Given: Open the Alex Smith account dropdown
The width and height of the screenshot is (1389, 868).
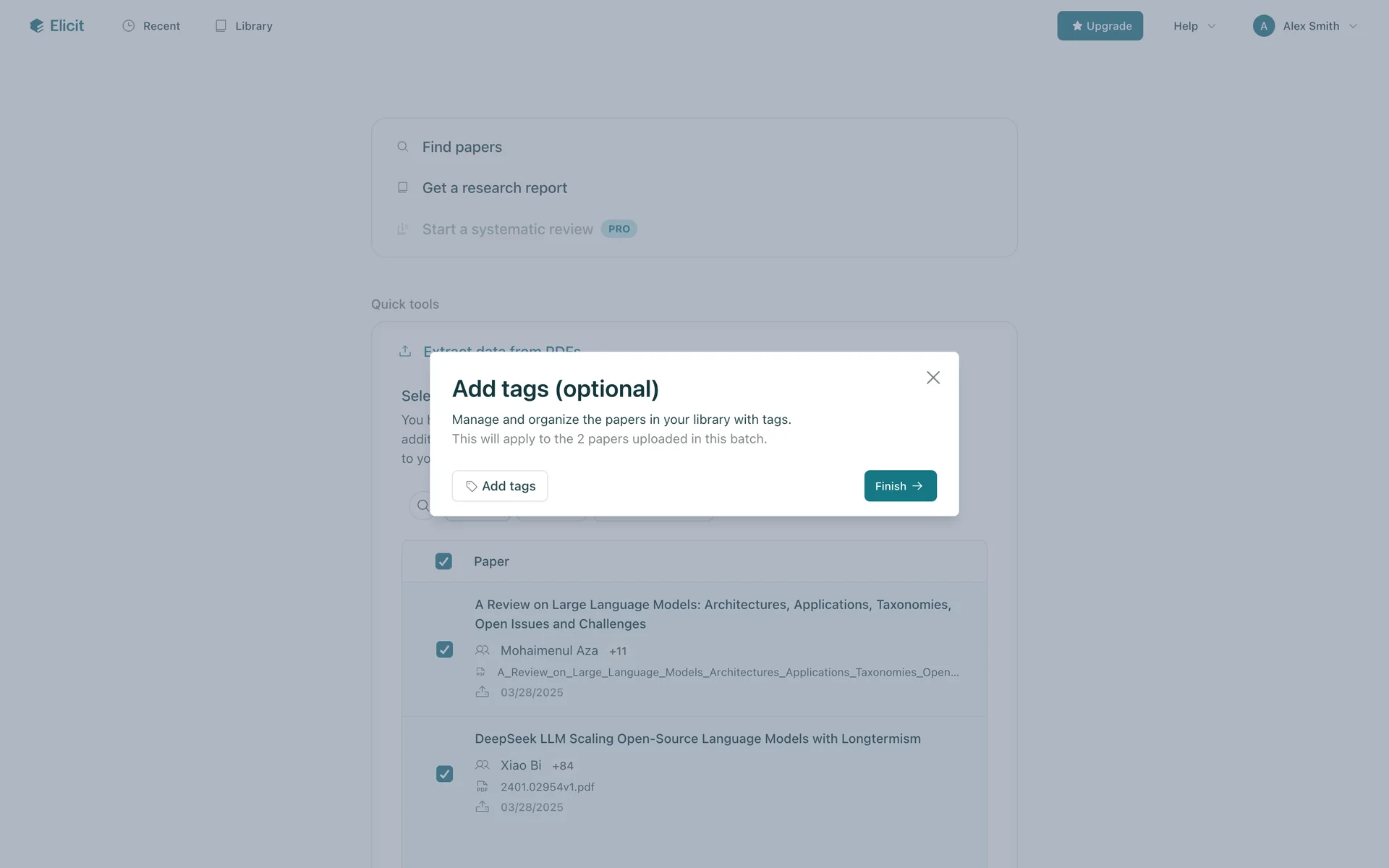Looking at the screenshot, I should point(1352,26).
